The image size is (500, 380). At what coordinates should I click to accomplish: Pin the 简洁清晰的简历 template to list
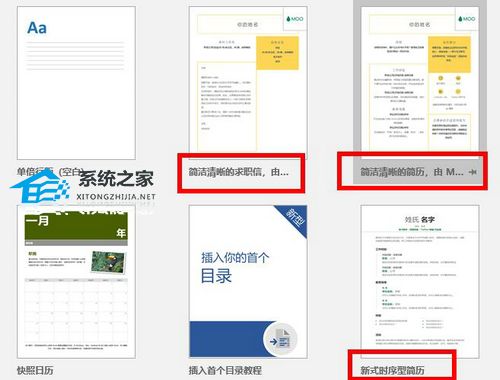(x=472, y=172)
